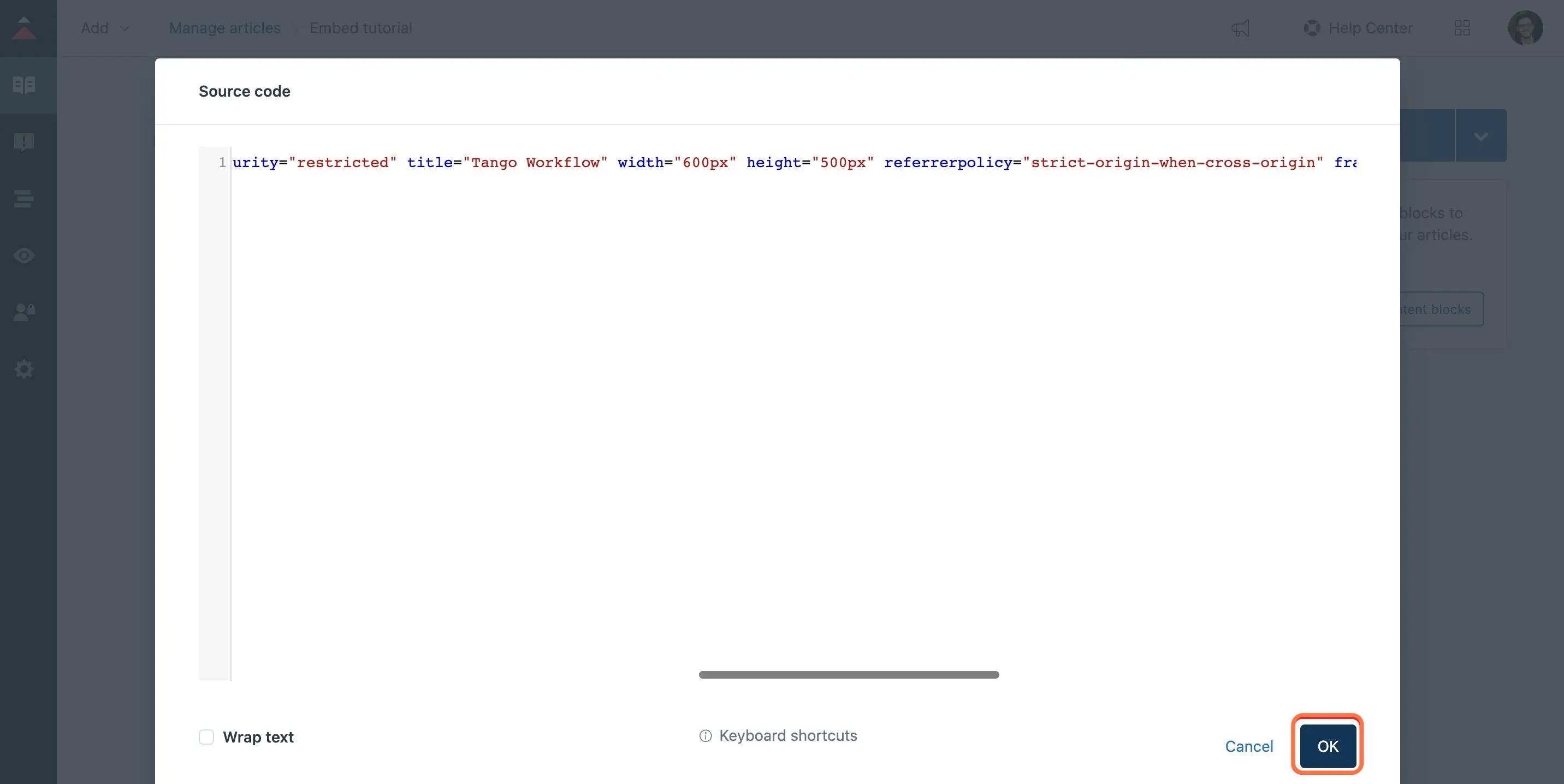Open the Settings gear icon in sidebar

pos(24,369)
